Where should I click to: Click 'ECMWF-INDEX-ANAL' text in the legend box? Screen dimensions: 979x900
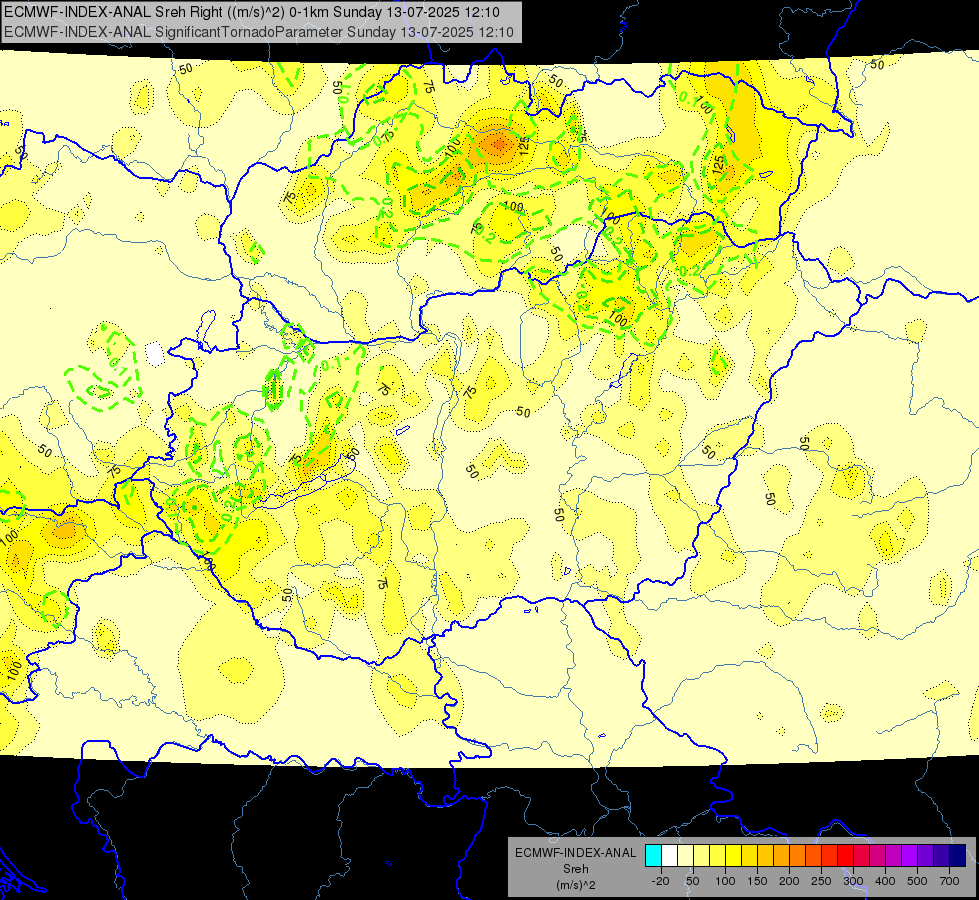pos(576,853)
